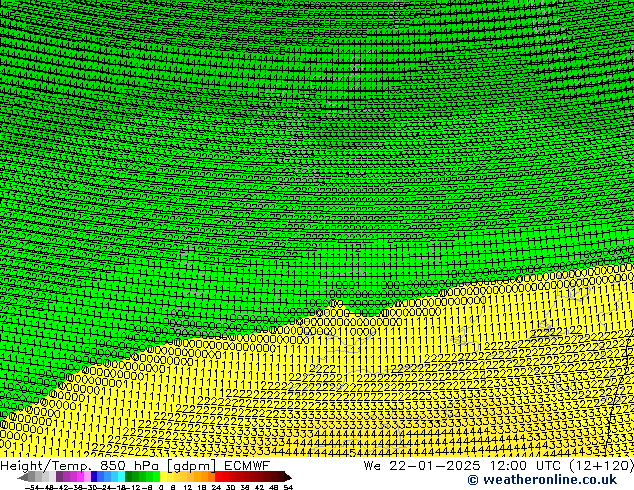Image resolution: width=634 pixels, height=490 pixels.
Task: Click the dark blue legend swatch at -30
Action: (94, 476)
